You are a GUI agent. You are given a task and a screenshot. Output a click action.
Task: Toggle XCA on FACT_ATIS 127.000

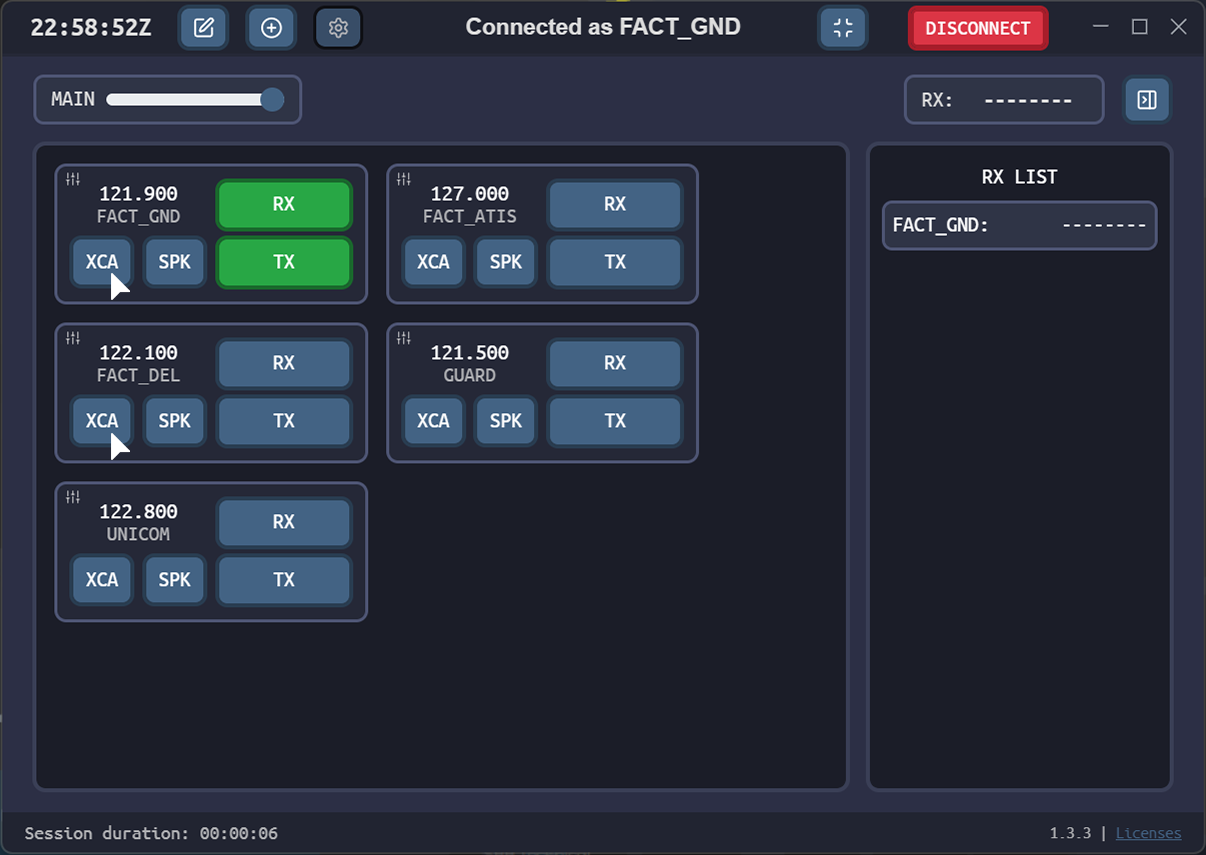click(433, 262)
